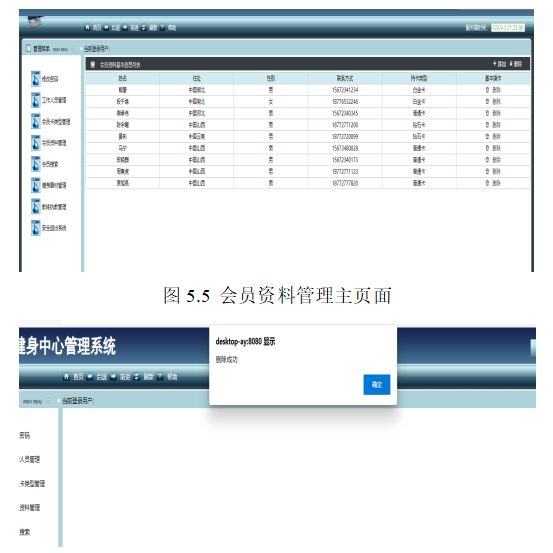The image size is (553, 553).
Task: Click 添加 in the member list header
Action: 499,64
